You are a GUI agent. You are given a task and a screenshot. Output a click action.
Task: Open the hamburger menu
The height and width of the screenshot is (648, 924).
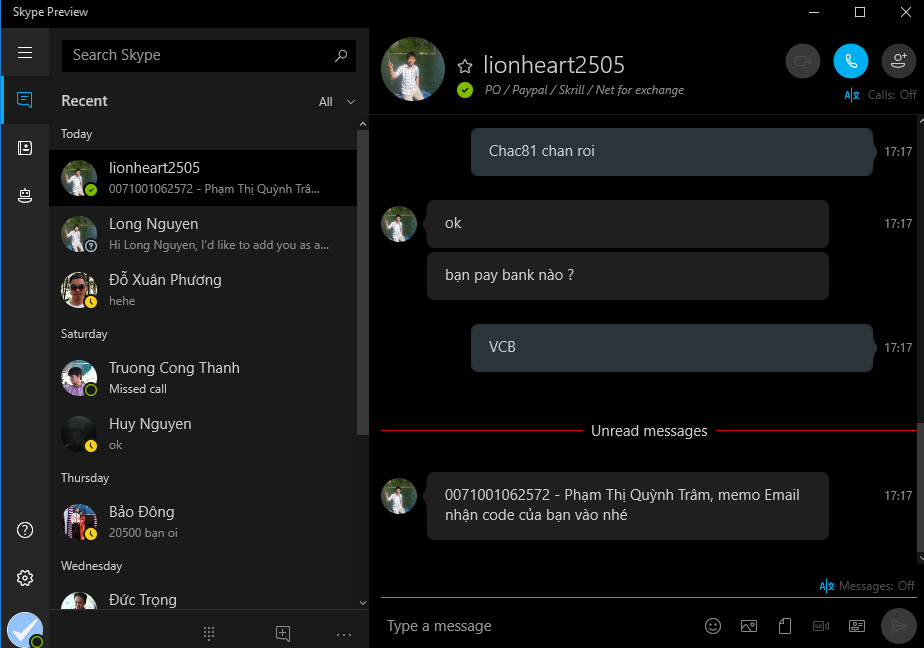point(25,52)
